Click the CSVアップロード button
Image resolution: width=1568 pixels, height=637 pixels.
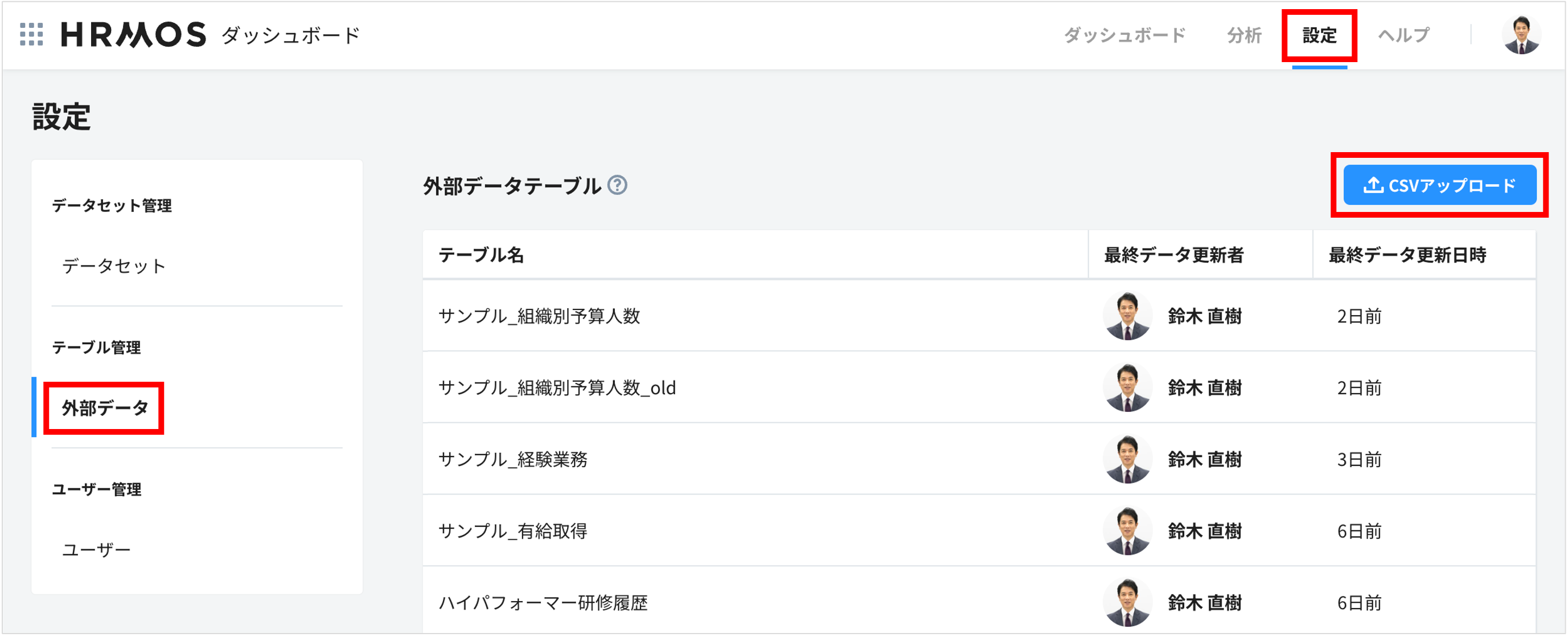coord(1439,184)
